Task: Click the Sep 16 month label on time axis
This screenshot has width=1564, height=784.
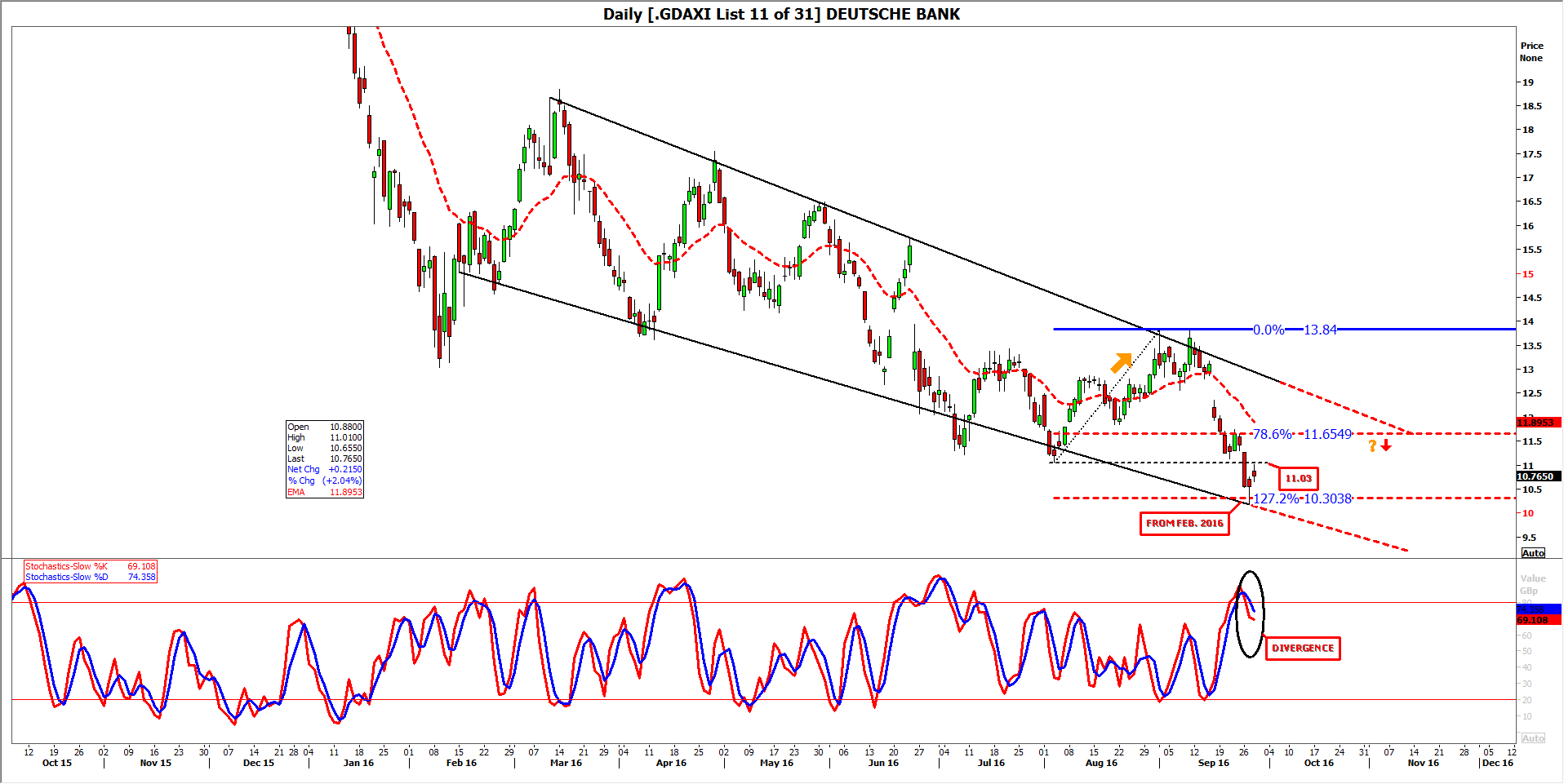Action: (x=1213, y=763)
